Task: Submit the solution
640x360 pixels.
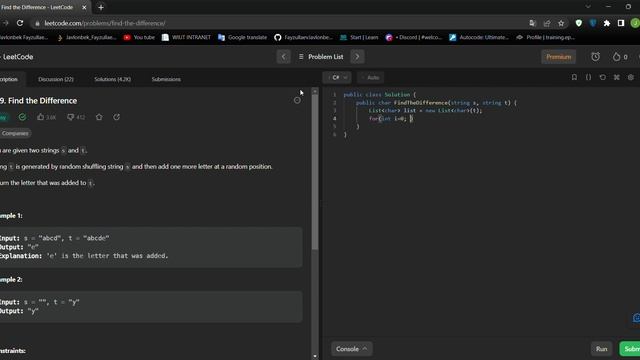Action: [630, 349]
